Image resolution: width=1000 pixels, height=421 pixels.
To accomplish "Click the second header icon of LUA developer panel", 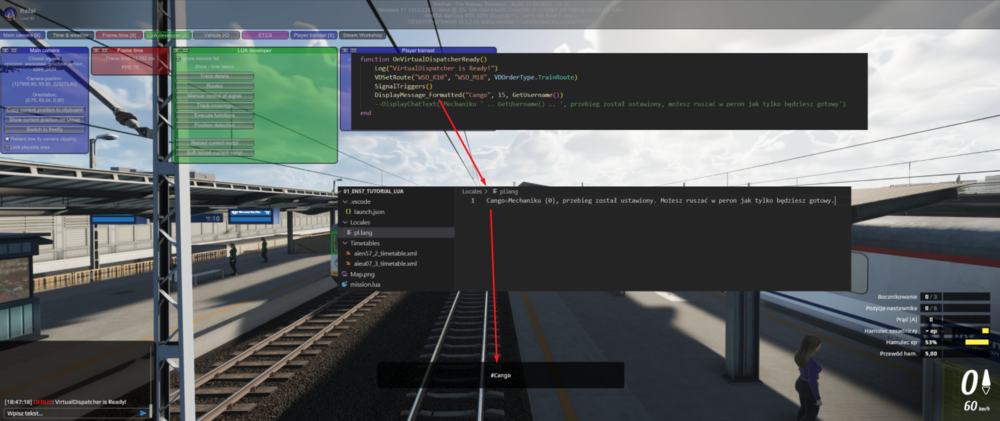I will (184, 50).
